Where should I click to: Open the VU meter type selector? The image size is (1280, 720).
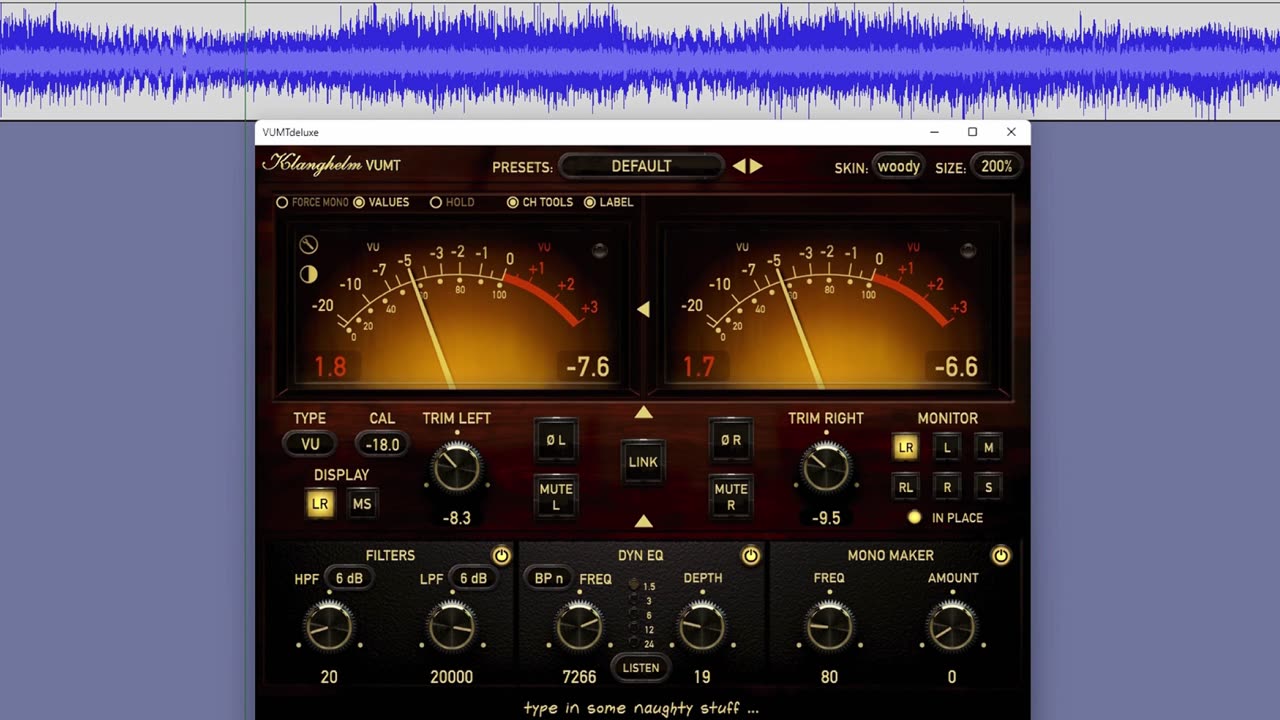pos(310,445)
